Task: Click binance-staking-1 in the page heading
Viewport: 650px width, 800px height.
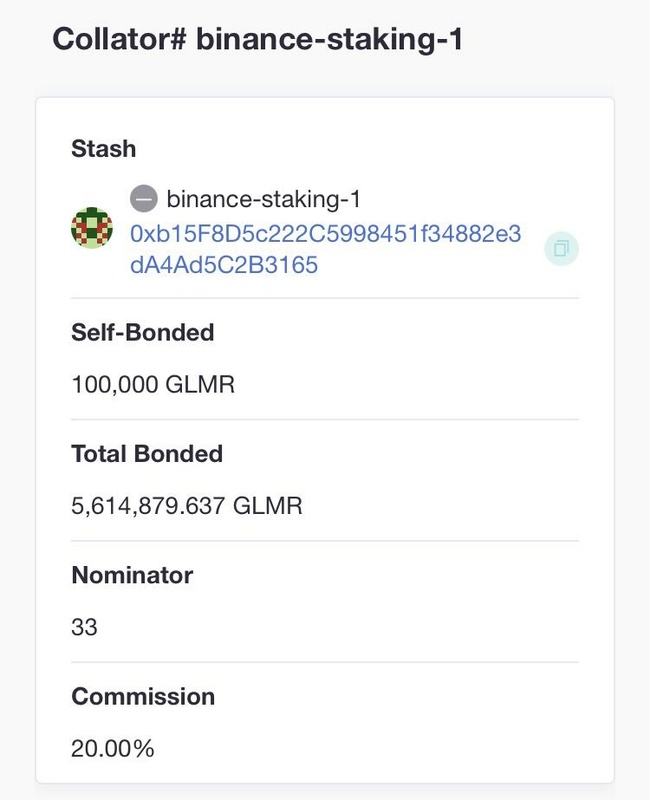Action: tap(329, 40)
